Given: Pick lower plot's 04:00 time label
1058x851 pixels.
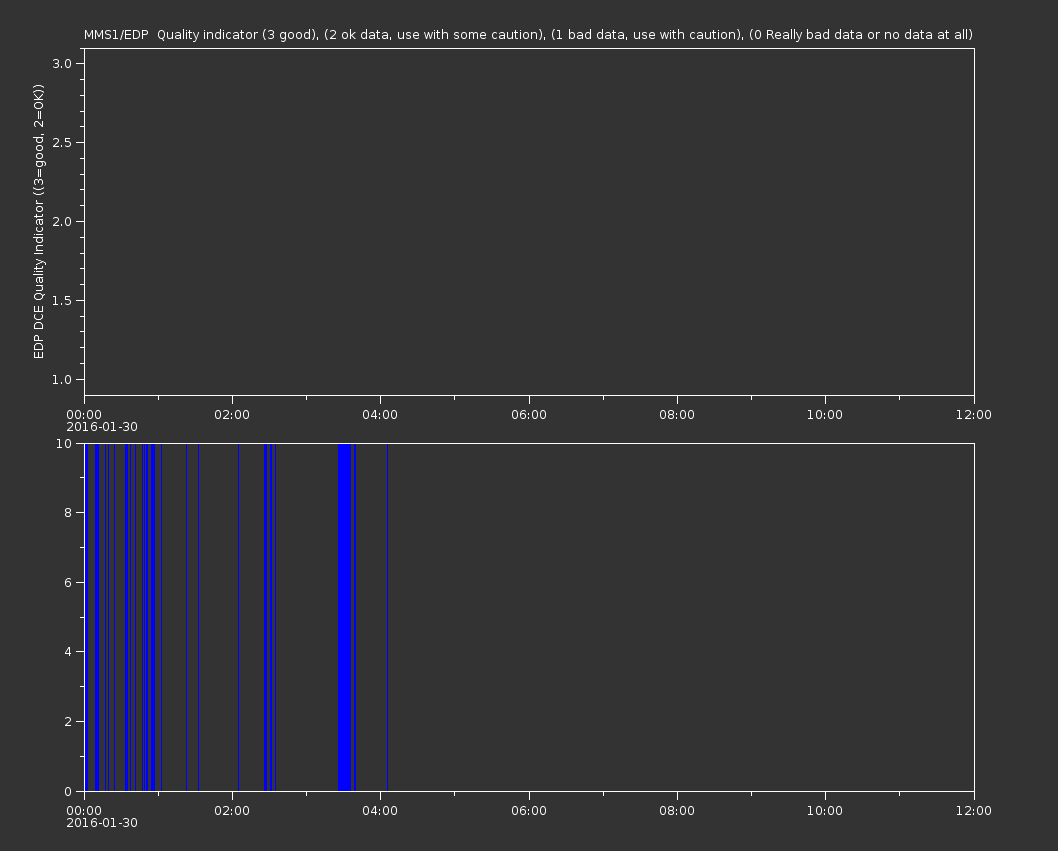Looking at the screenshot, I should 380,810.
